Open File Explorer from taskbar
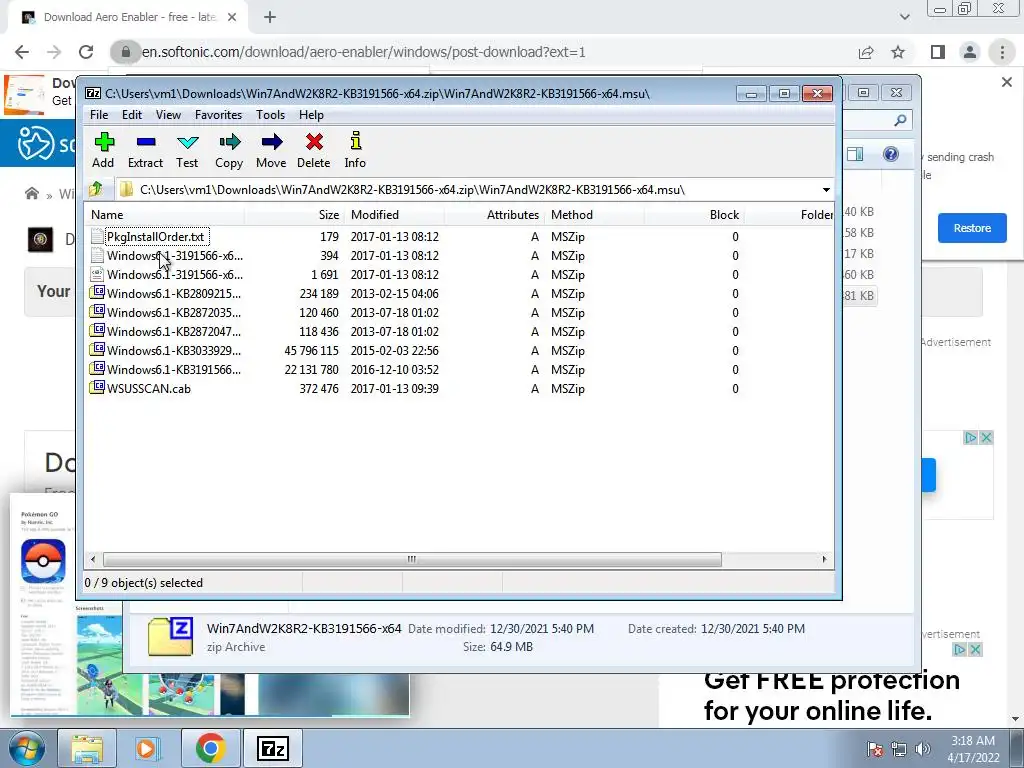1024x768 pixels. [87, 748]
